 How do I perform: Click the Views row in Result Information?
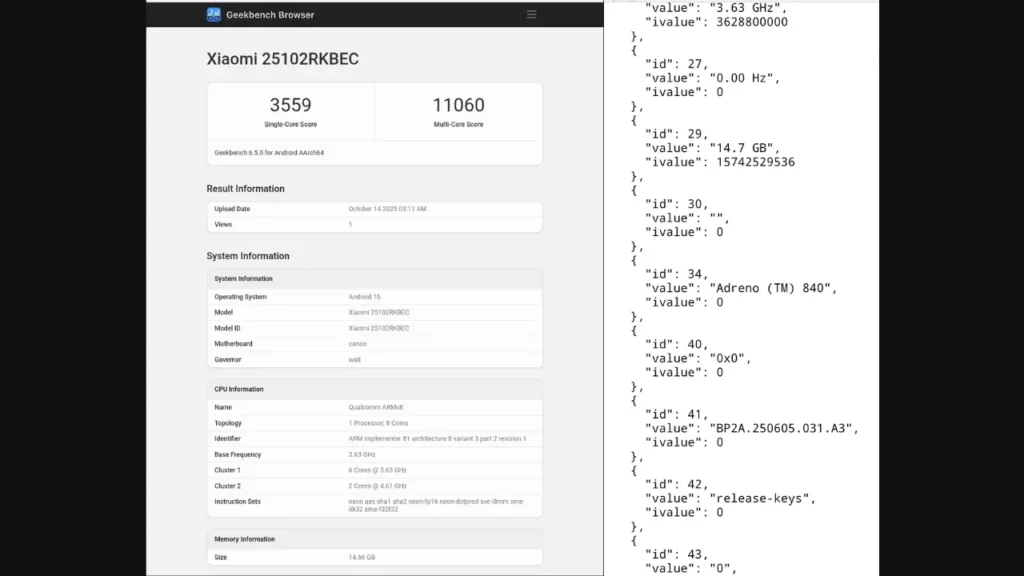(374, 224)
